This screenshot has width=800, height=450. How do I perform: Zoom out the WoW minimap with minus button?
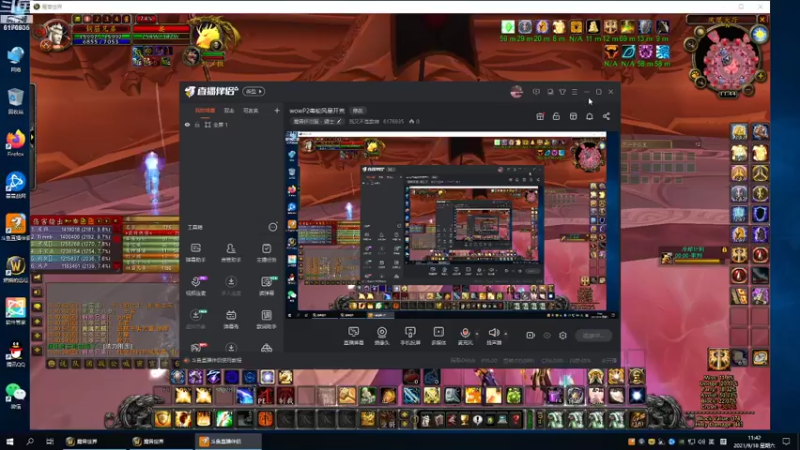click(748, 90)
